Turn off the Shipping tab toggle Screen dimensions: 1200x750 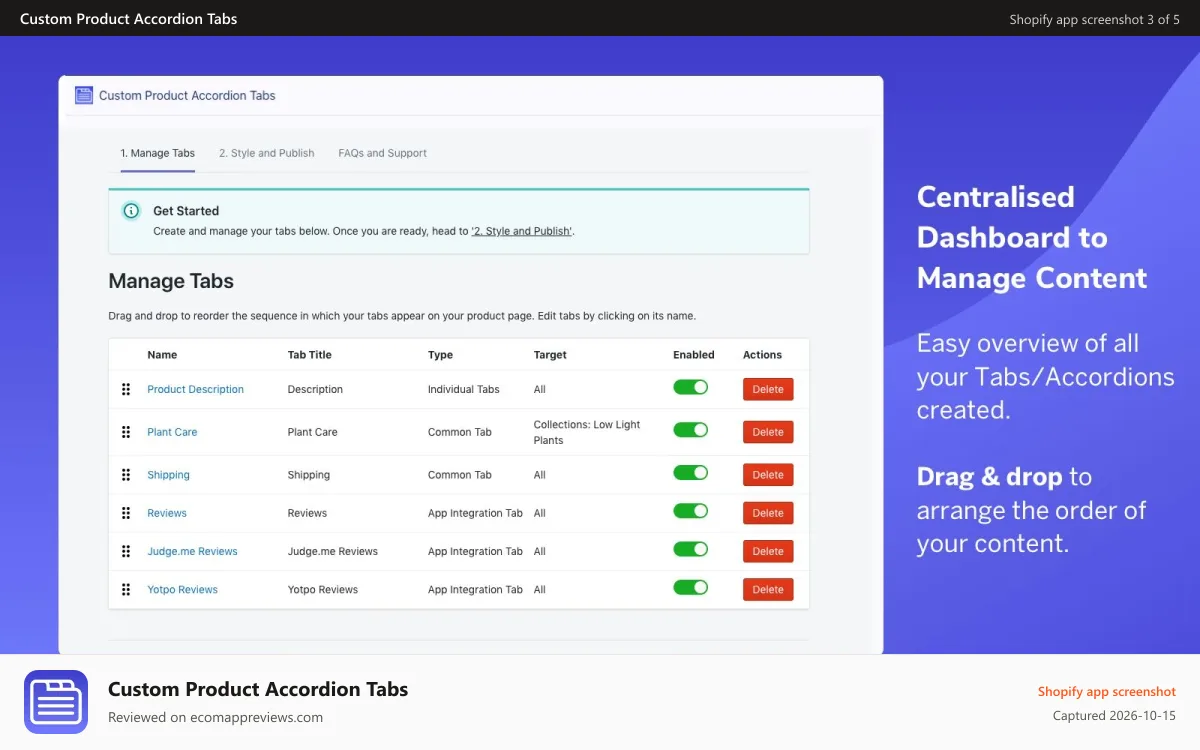tap(690, 473)
